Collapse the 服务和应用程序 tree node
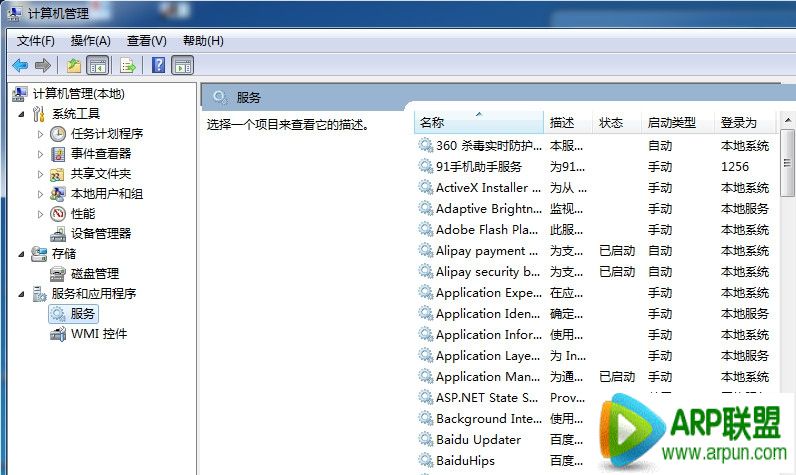The image size is (796, 475). (x=21, y=294)
